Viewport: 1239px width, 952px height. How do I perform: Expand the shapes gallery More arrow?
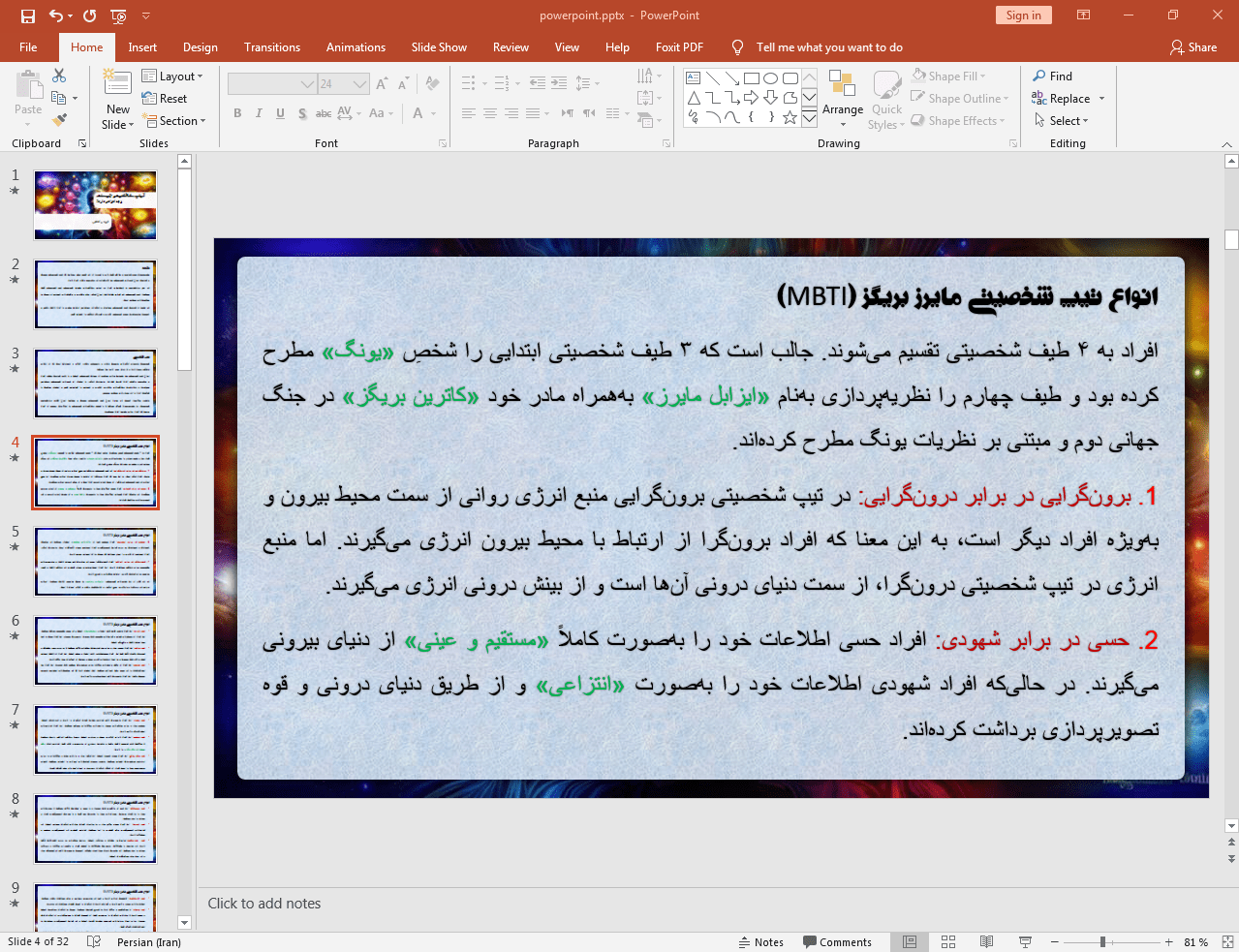click(809, 117)
